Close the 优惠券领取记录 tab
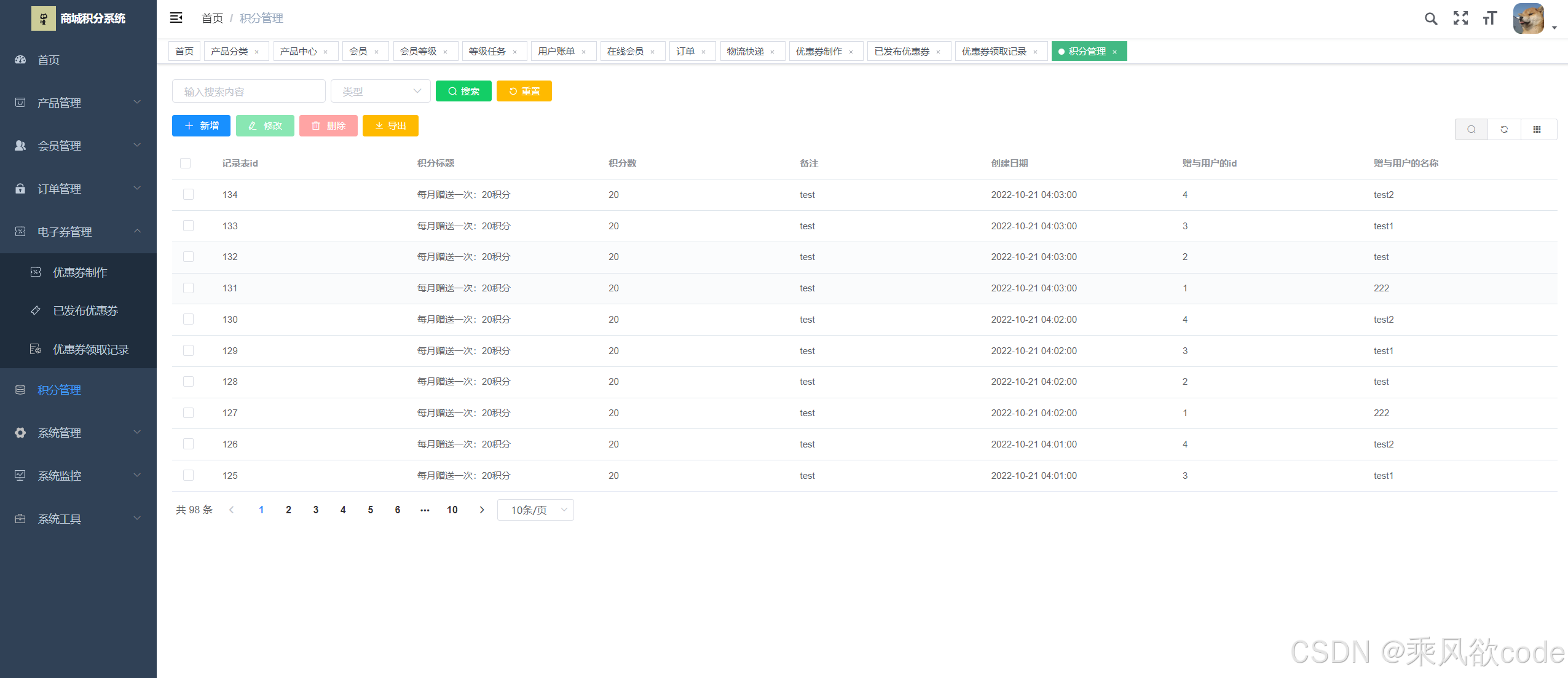The image size is (1568, 678). pyautogui.click(x=1036, y=52)
